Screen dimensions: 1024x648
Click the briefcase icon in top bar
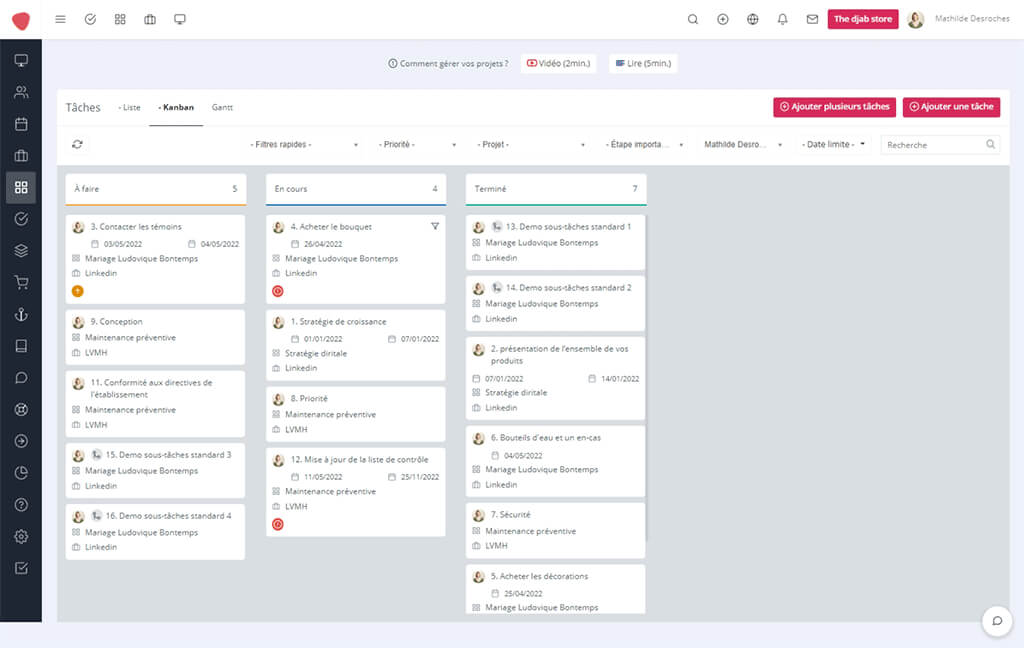pyautogui.click(x=150, y=19)
